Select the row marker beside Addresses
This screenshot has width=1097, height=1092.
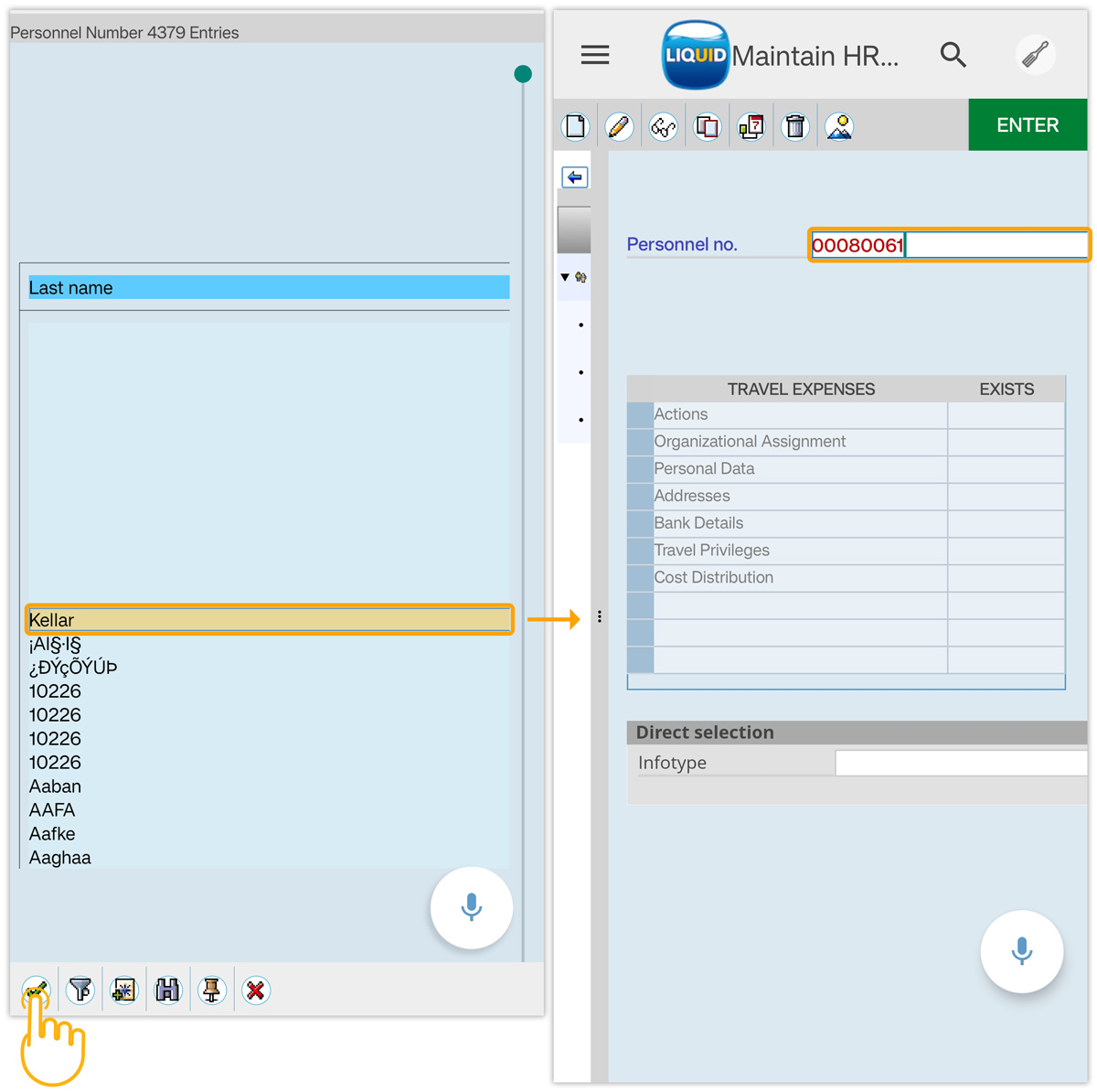[x=640, y=496]
